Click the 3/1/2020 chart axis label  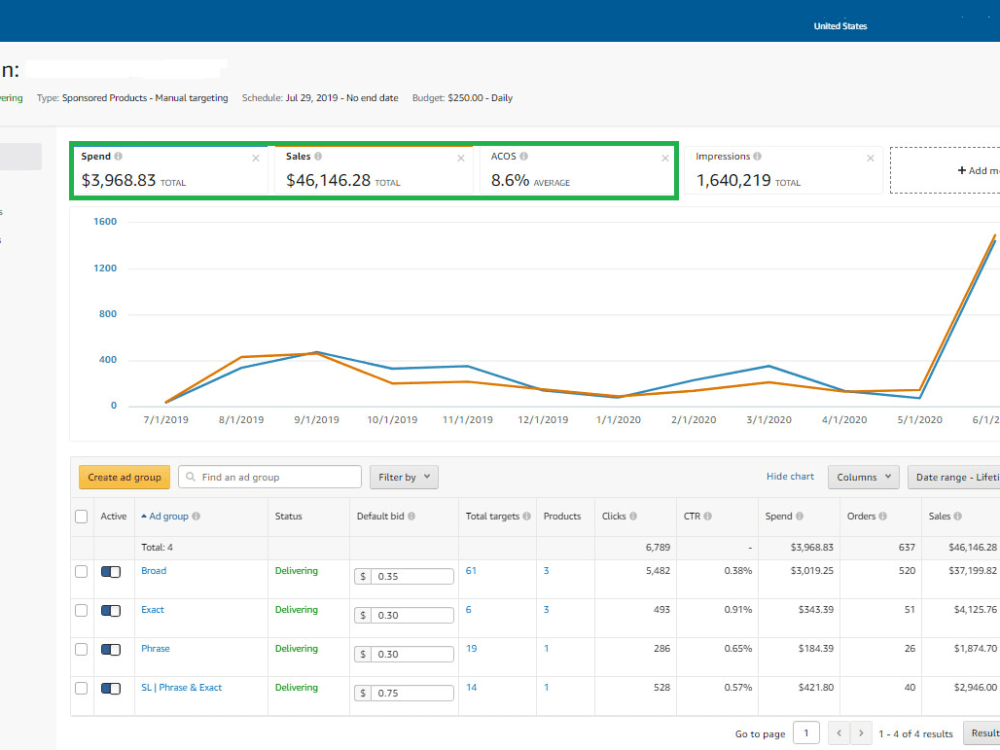(768, 420)
